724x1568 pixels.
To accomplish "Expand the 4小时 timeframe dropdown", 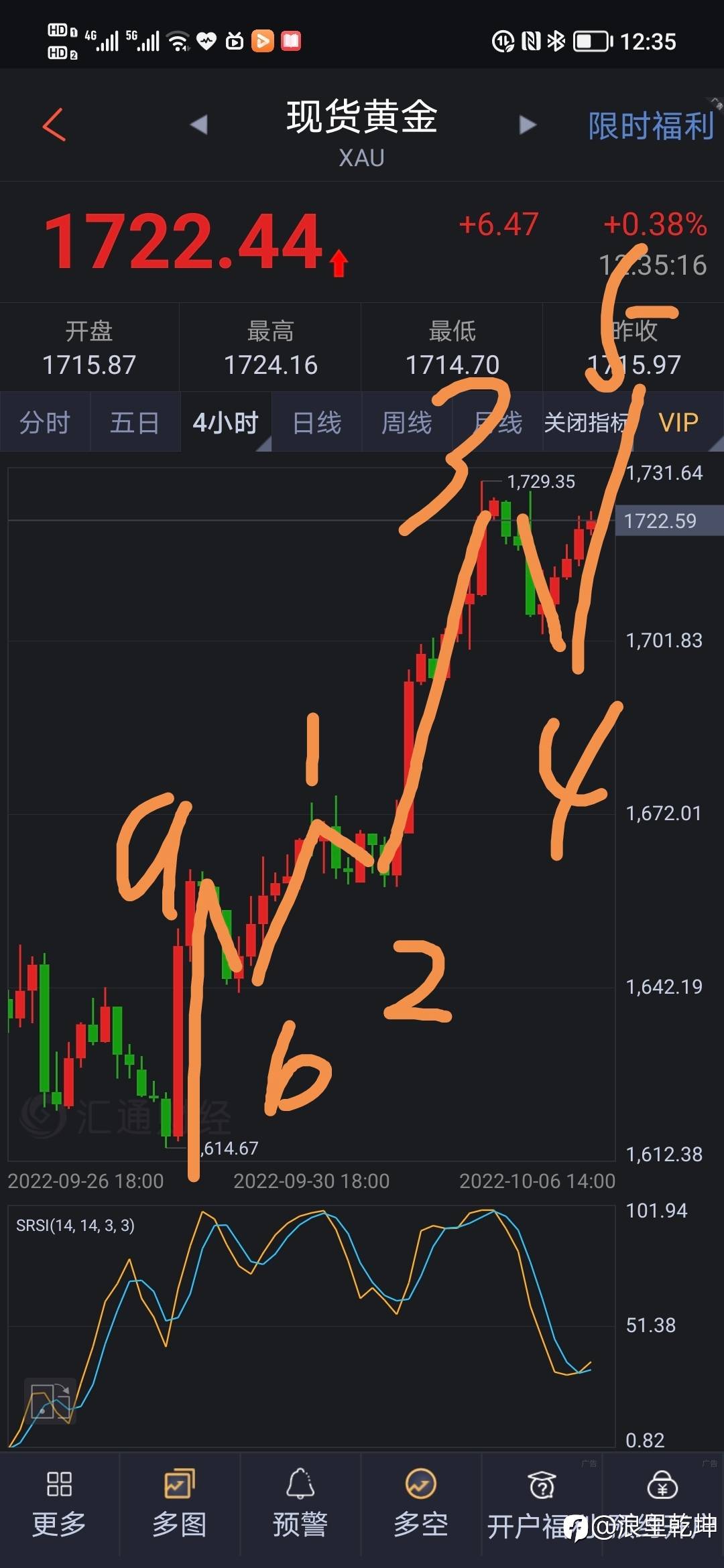I will [226, 422].
